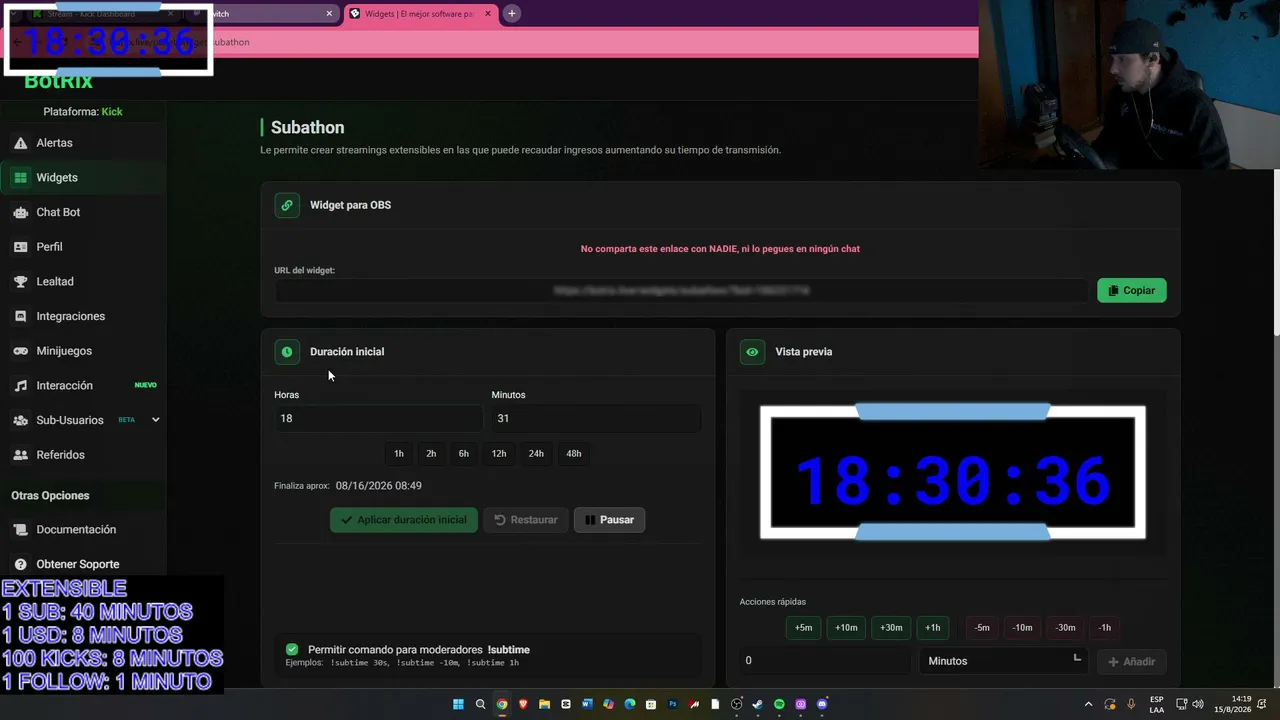1280x720 pixels.
Task: Click link icon beside Widget para OBS
Action: click(287, 205)
